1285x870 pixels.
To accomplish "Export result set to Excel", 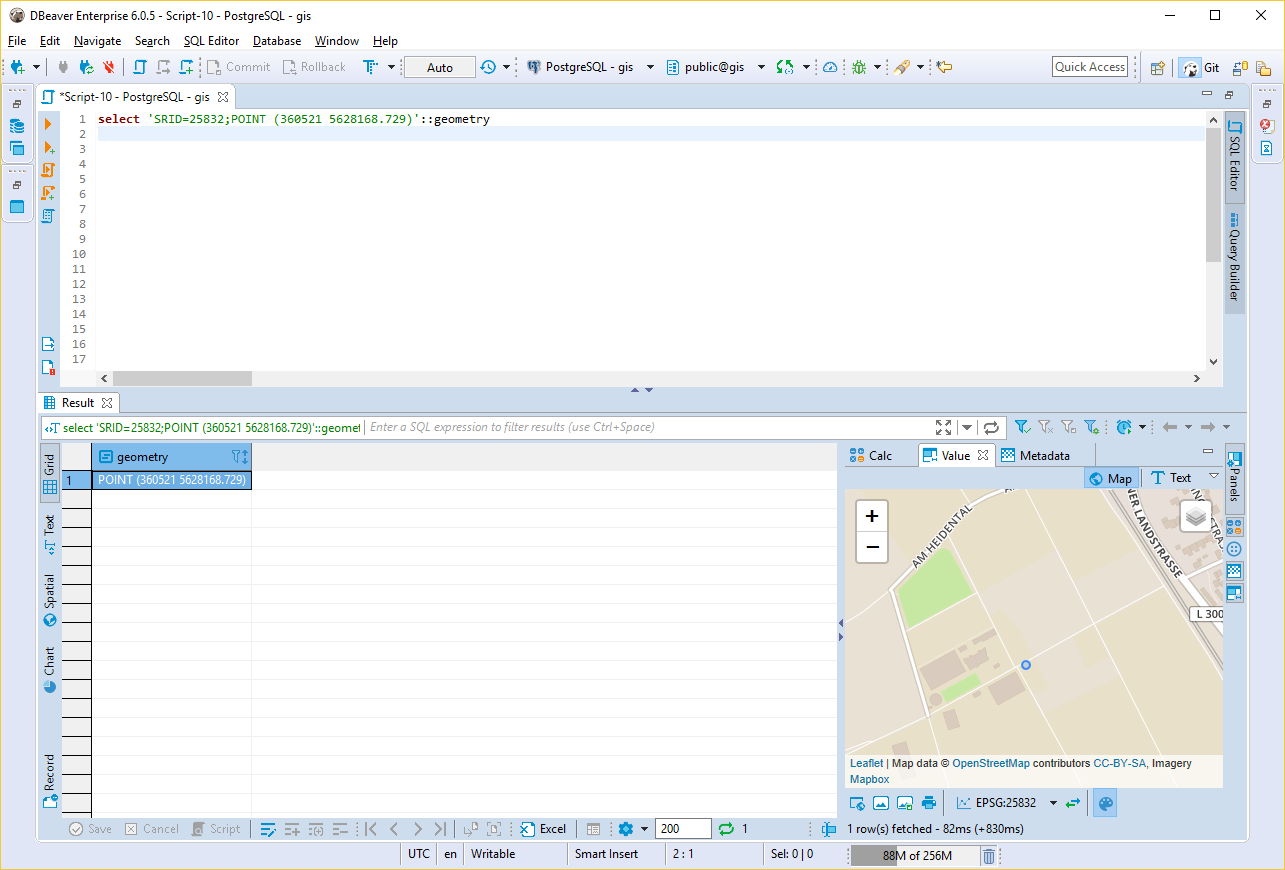I will pos(543,828).
